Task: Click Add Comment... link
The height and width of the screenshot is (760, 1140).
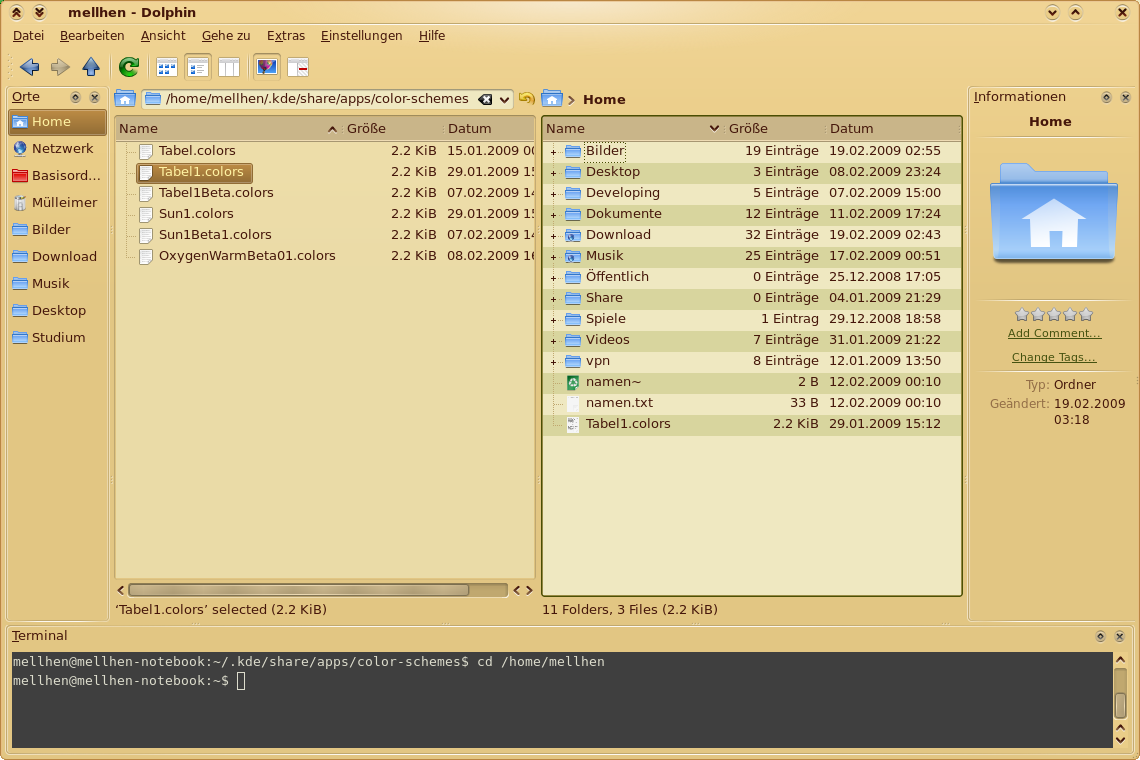Action: pos(1054,333)
